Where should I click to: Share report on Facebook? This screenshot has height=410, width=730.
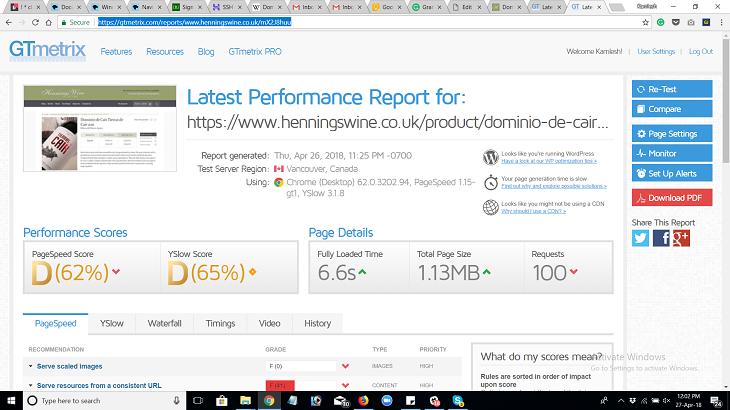[x=661, y=238]
